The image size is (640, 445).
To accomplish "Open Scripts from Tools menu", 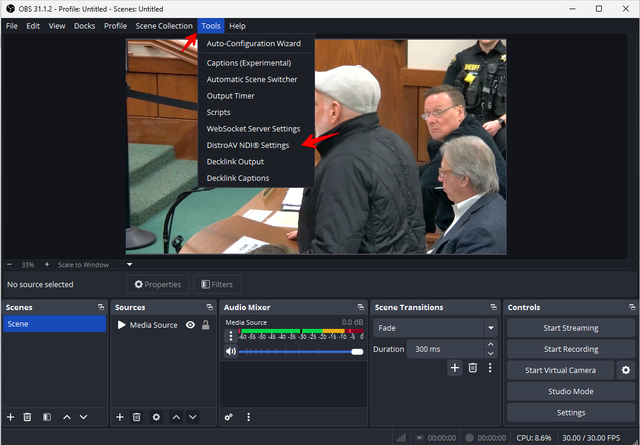I will tap(256, 112).
